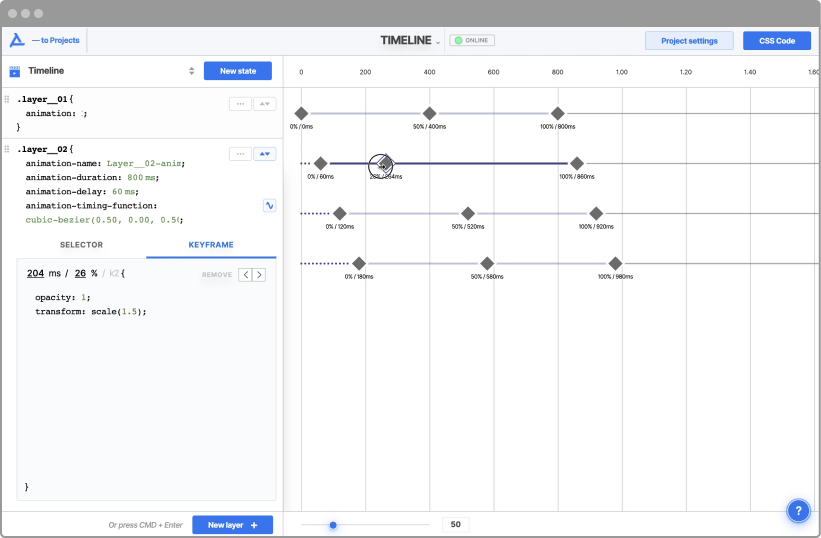This screenshot has height=538, width=821.
Task: Select layer 02 keyframe at 0% / 60ms
Action: [x=320, y=163]
